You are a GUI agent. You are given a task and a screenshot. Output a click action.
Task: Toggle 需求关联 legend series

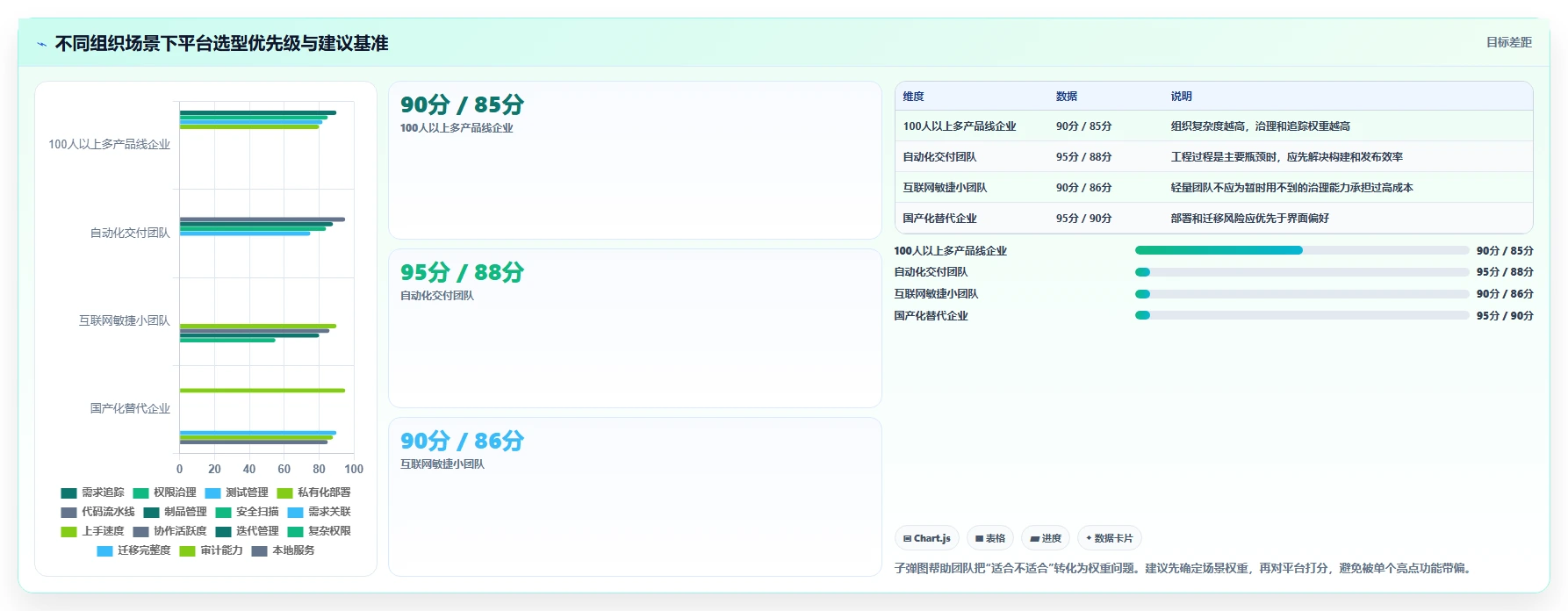point(319,512)
